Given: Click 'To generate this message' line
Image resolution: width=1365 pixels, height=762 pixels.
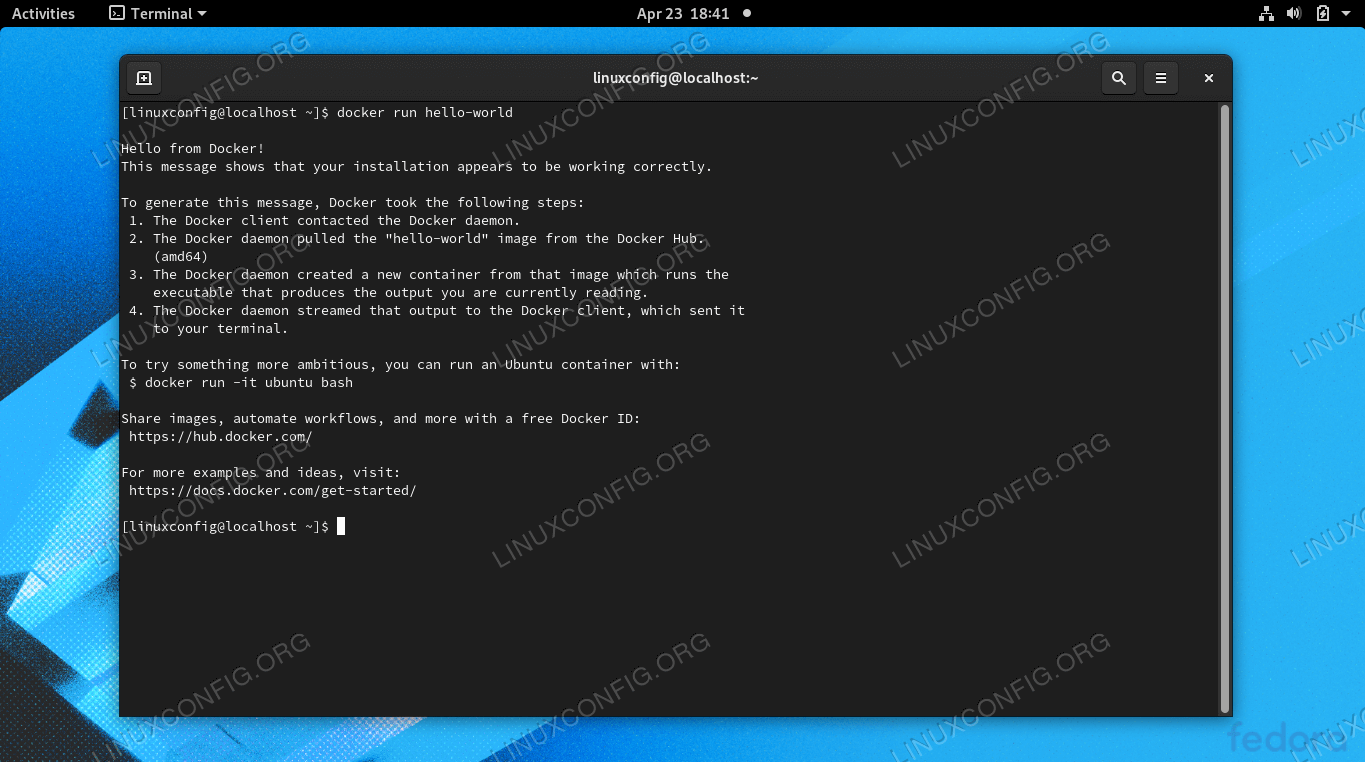Looking at the screenshot, I should 353,203.
